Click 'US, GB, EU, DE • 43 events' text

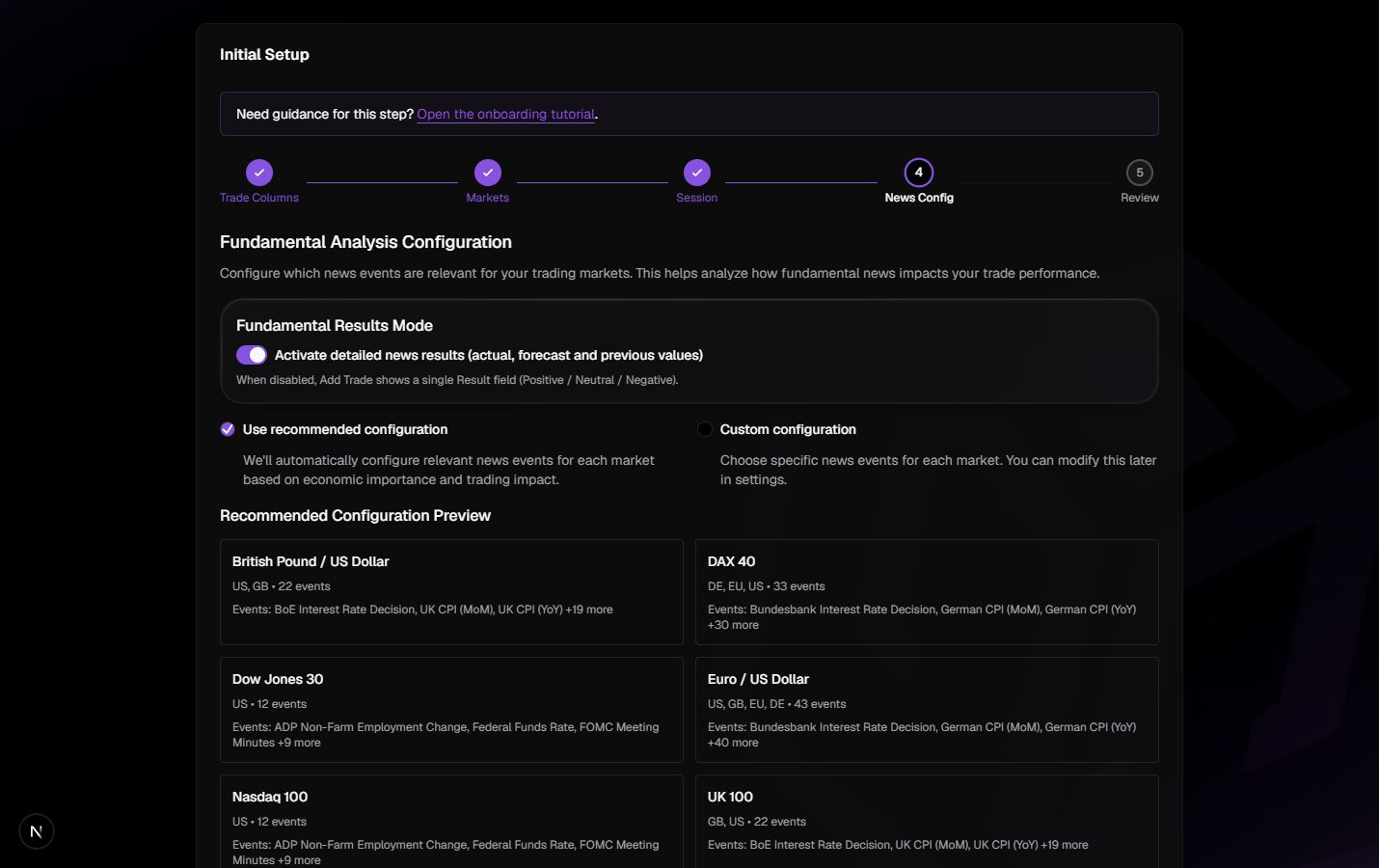pos(777,704)
